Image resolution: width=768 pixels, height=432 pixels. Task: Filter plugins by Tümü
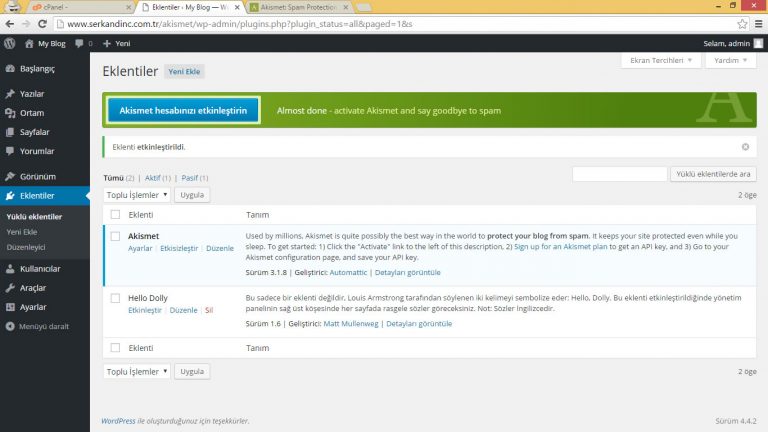pos(113,178)
